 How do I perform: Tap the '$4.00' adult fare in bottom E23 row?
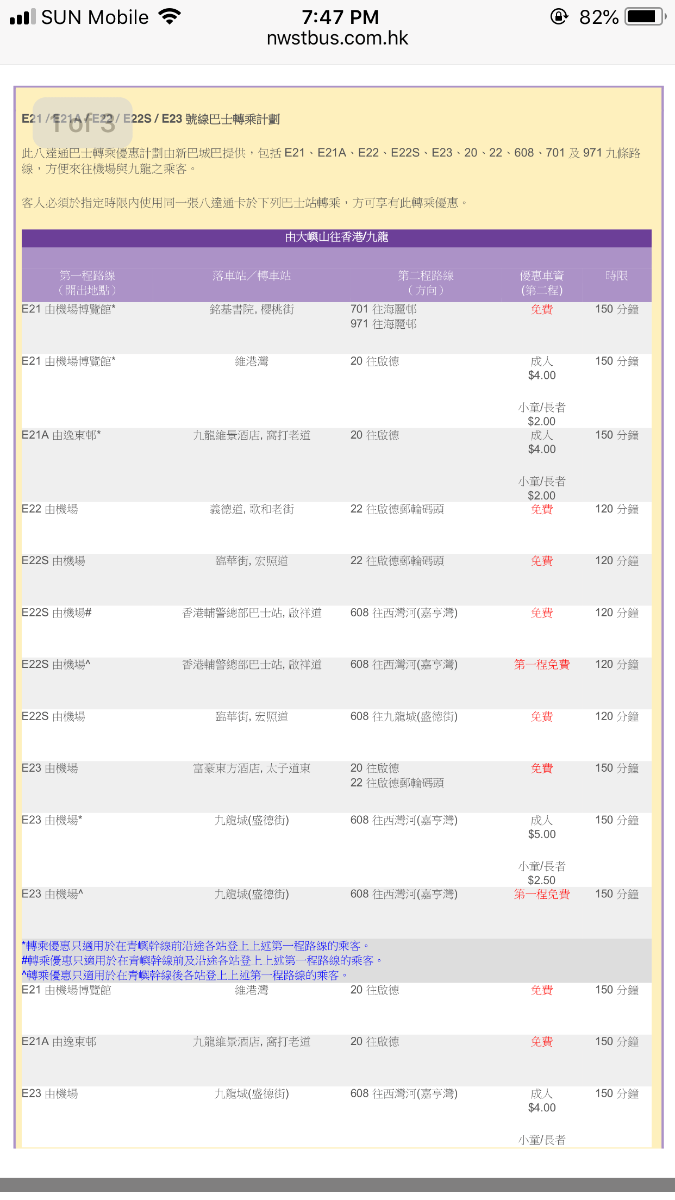(x=542, y=1109)
